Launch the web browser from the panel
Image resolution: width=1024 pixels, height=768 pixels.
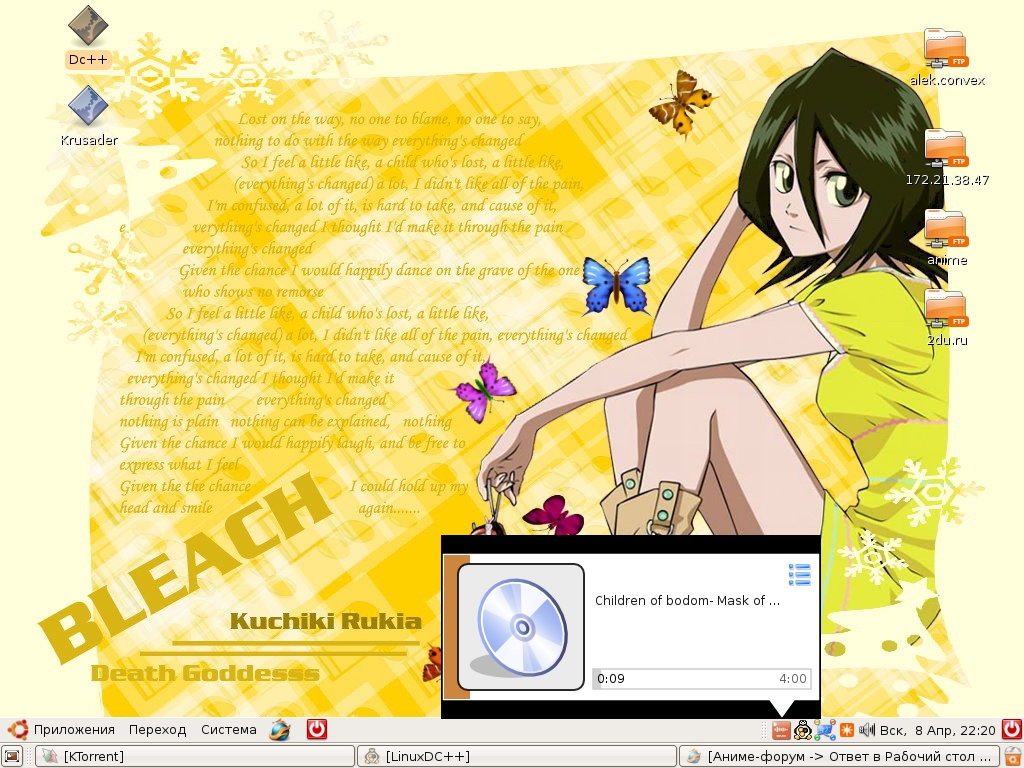click(x=280, y=730)
